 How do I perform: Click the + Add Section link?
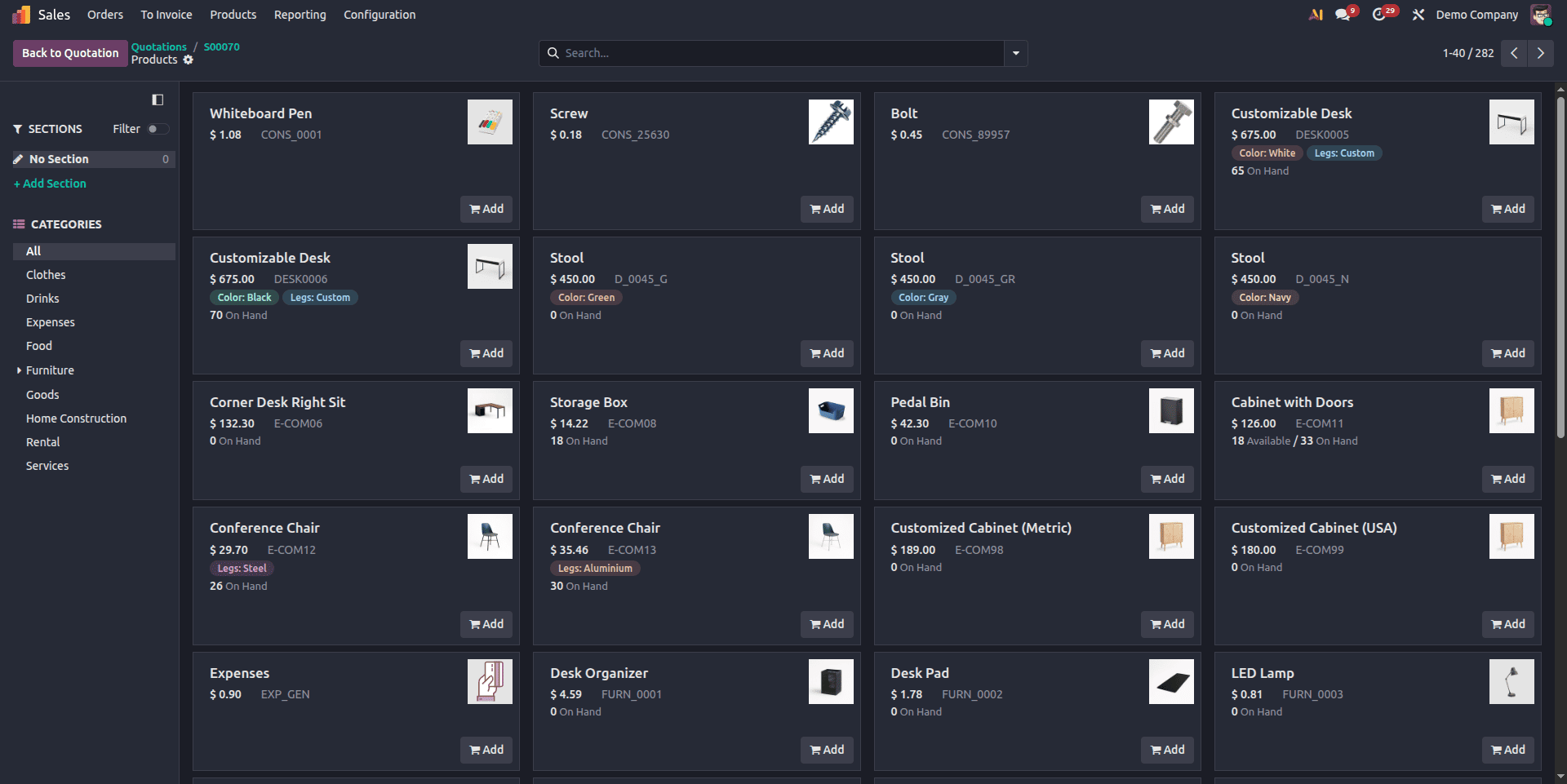coord(50,184)
